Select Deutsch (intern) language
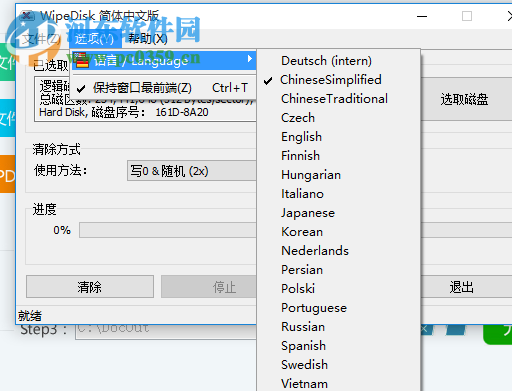 pos(338,61)
